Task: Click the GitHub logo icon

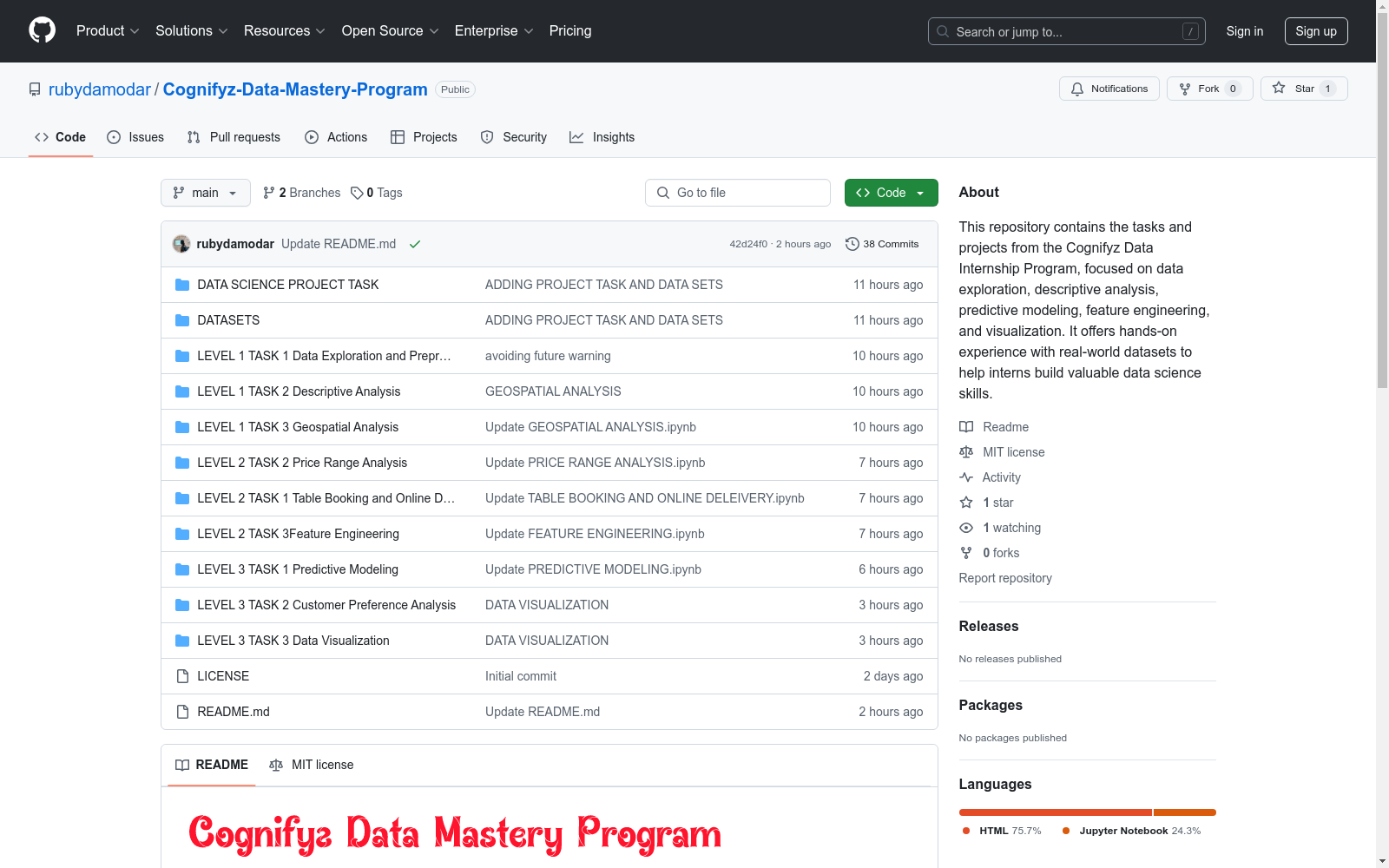Action: 42,30
